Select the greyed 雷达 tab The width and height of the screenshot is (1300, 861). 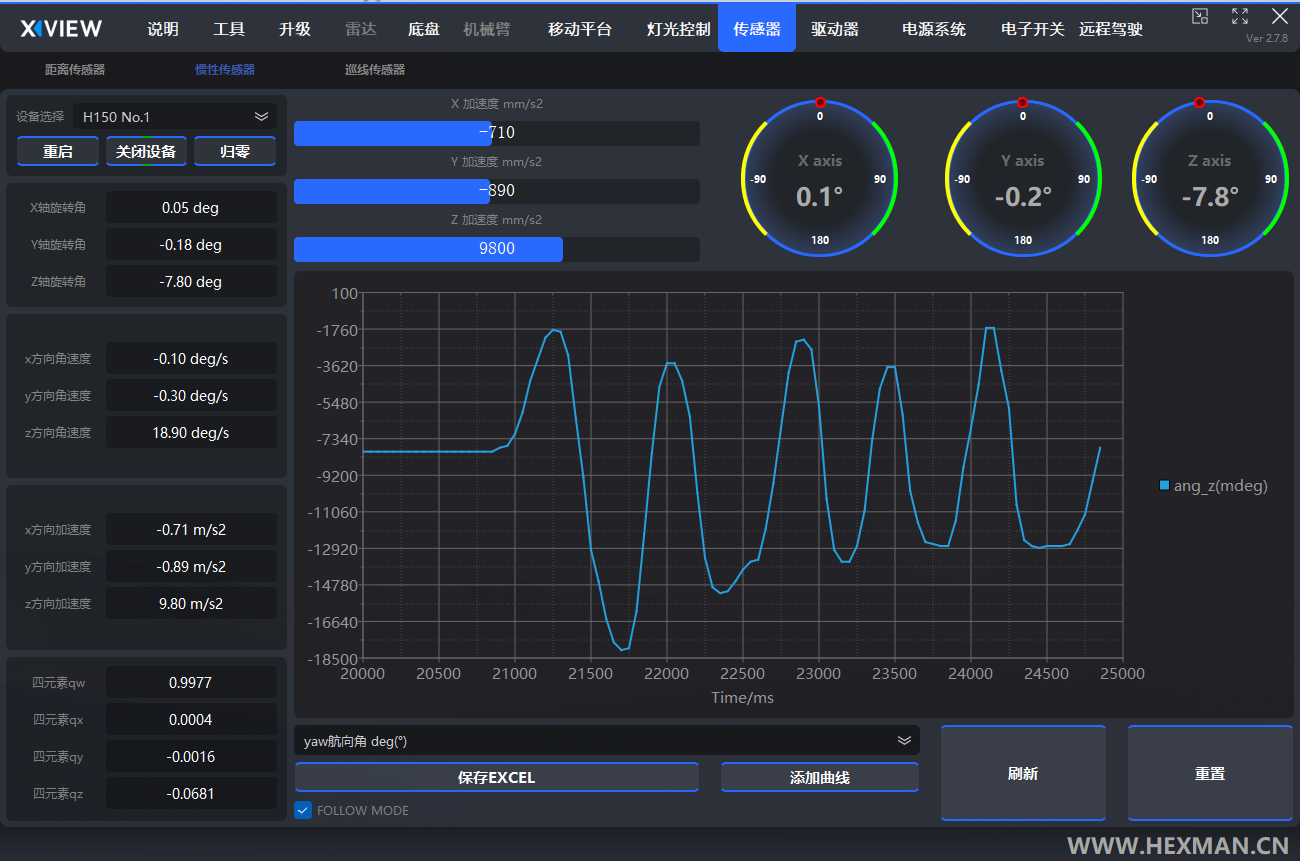click(x=361, y=29)
